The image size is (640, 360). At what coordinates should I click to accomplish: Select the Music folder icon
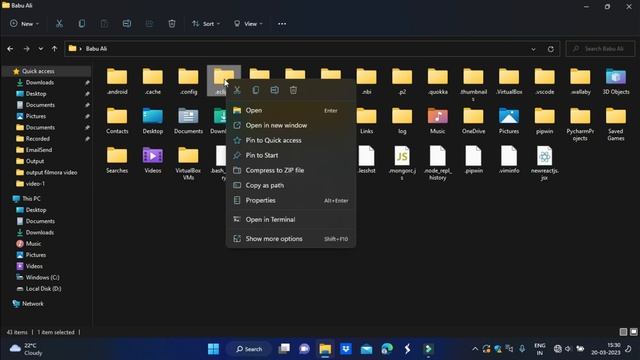[438, 116]
